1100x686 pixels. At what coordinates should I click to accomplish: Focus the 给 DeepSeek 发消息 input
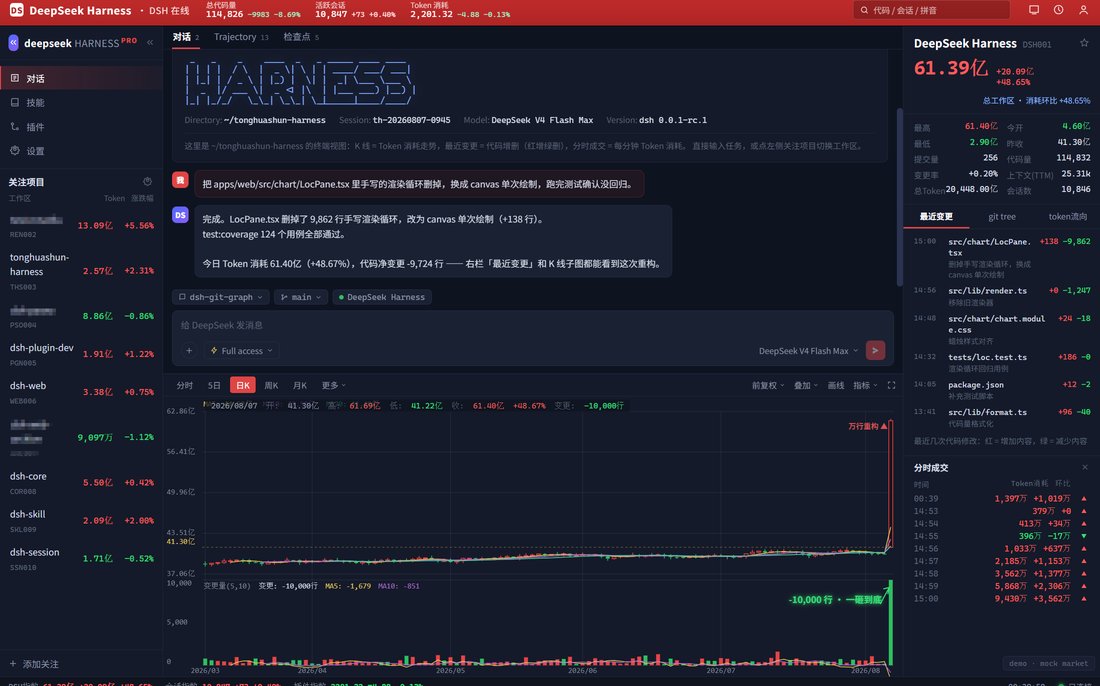532,325
